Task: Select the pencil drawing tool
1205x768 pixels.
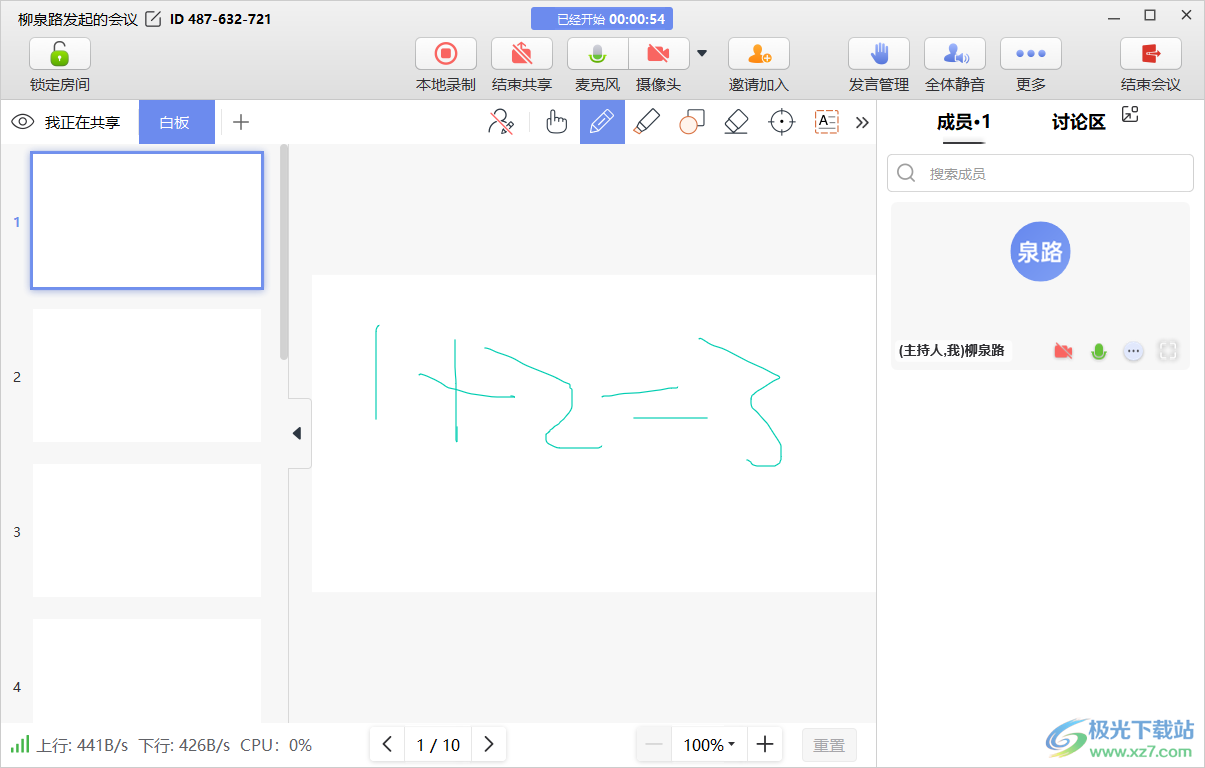Action: click(602, 122)
